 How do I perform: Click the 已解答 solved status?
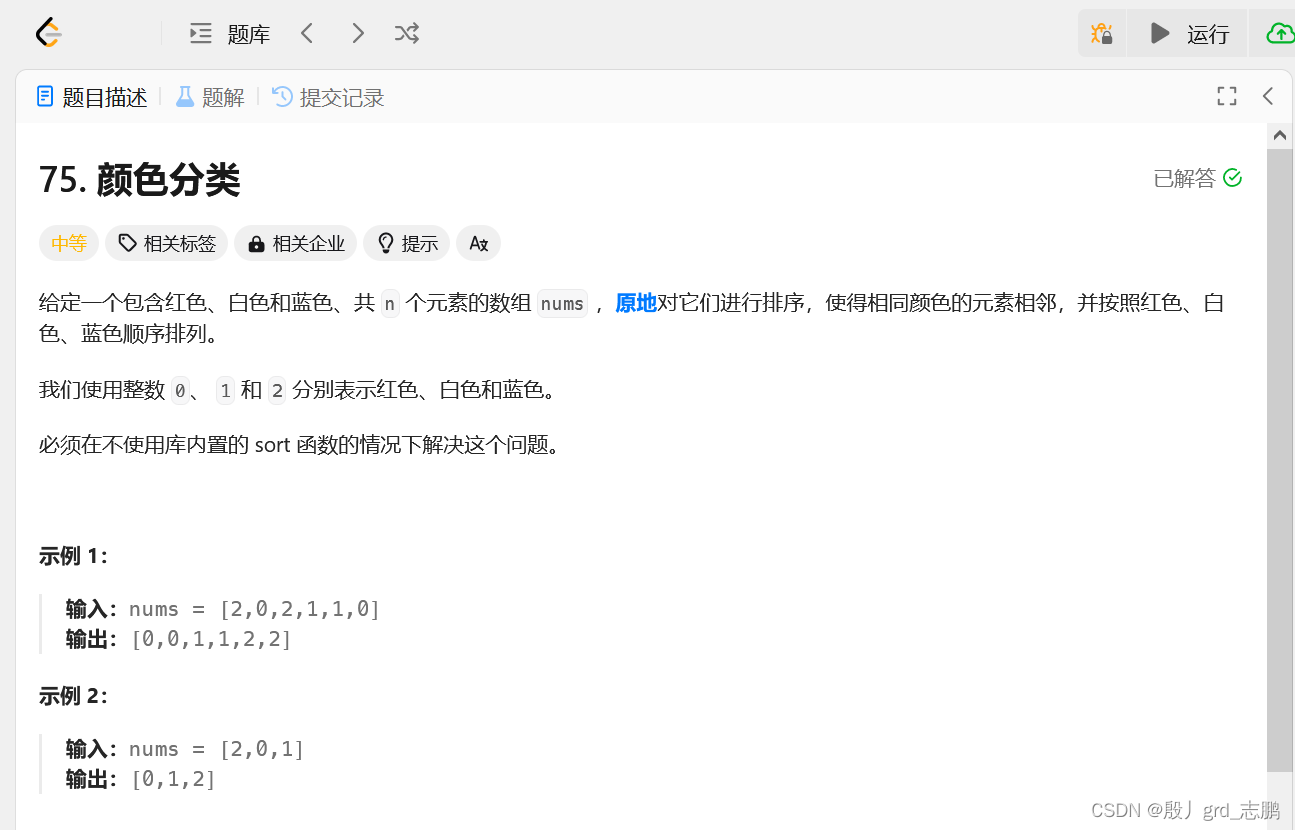pyautogui.click(x=1197, y=178)
